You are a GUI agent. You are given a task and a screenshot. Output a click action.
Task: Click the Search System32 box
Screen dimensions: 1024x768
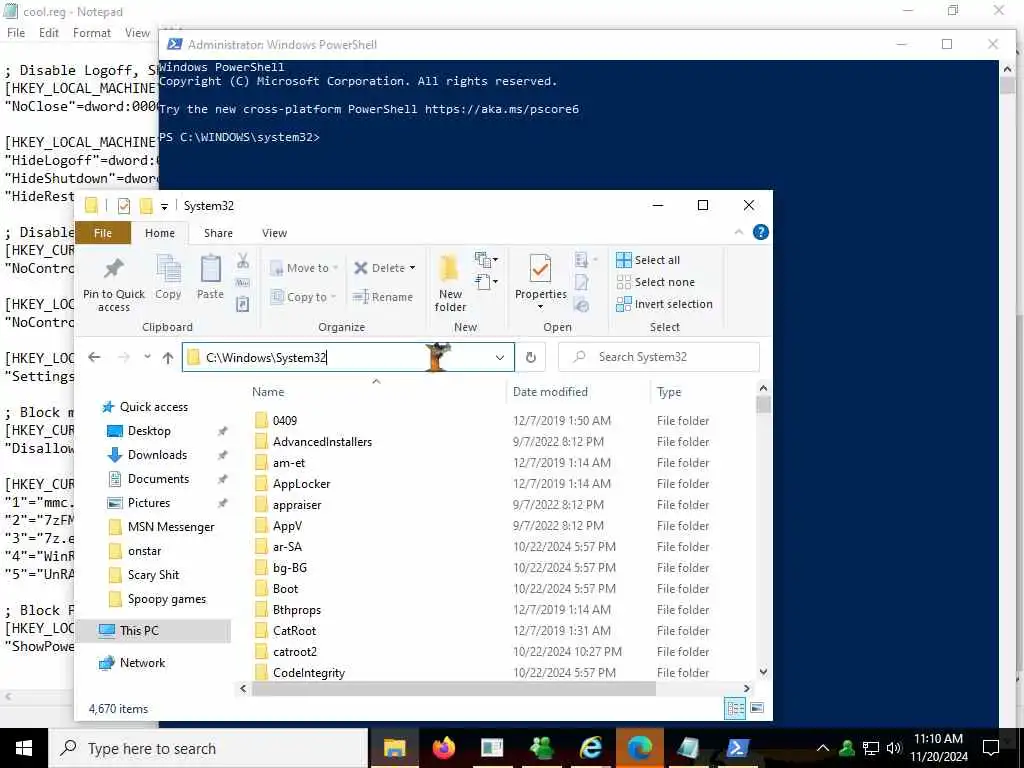pyautogui.click(x=659, y=357)
